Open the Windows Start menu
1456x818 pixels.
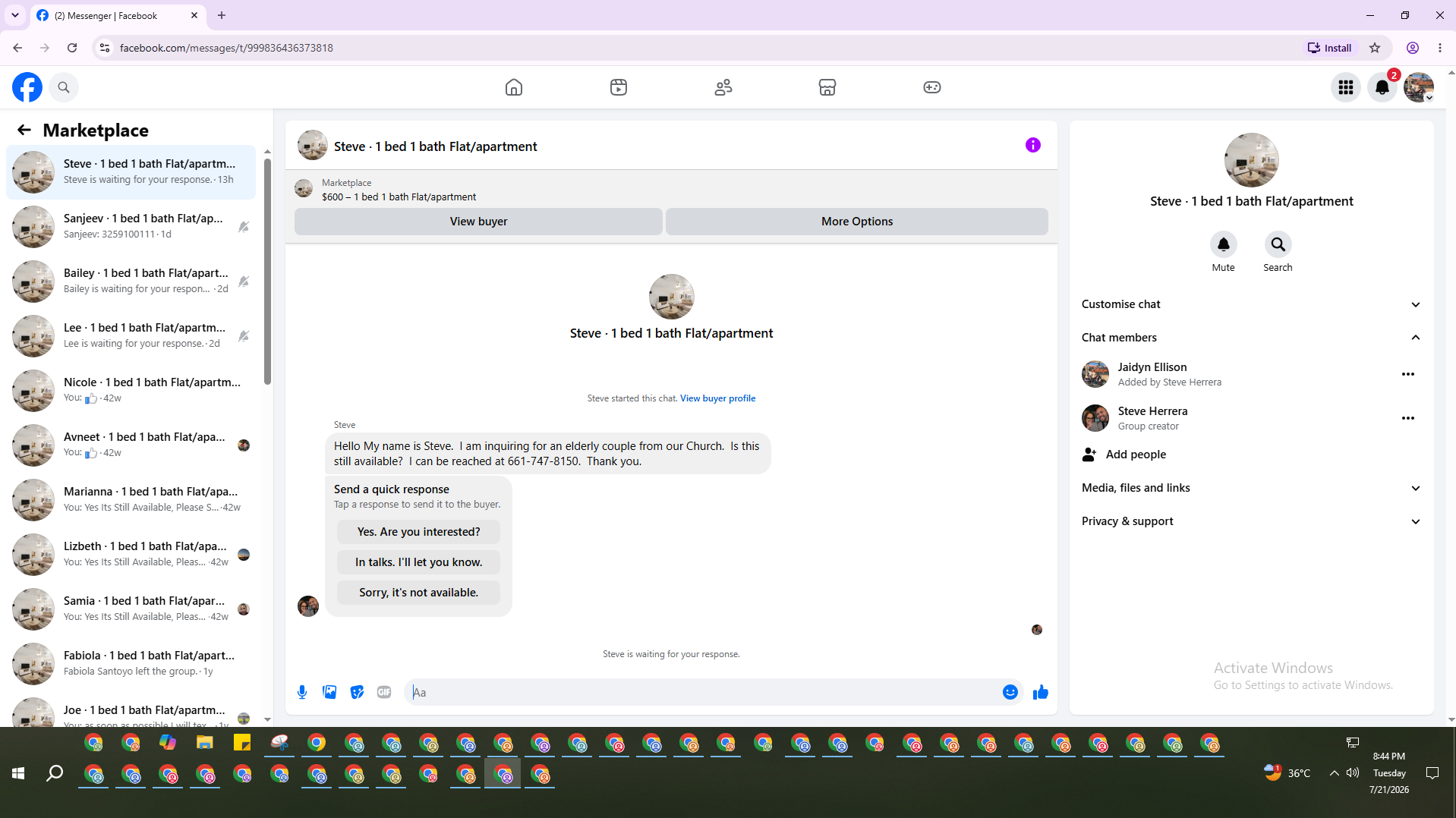coord(18,773)
